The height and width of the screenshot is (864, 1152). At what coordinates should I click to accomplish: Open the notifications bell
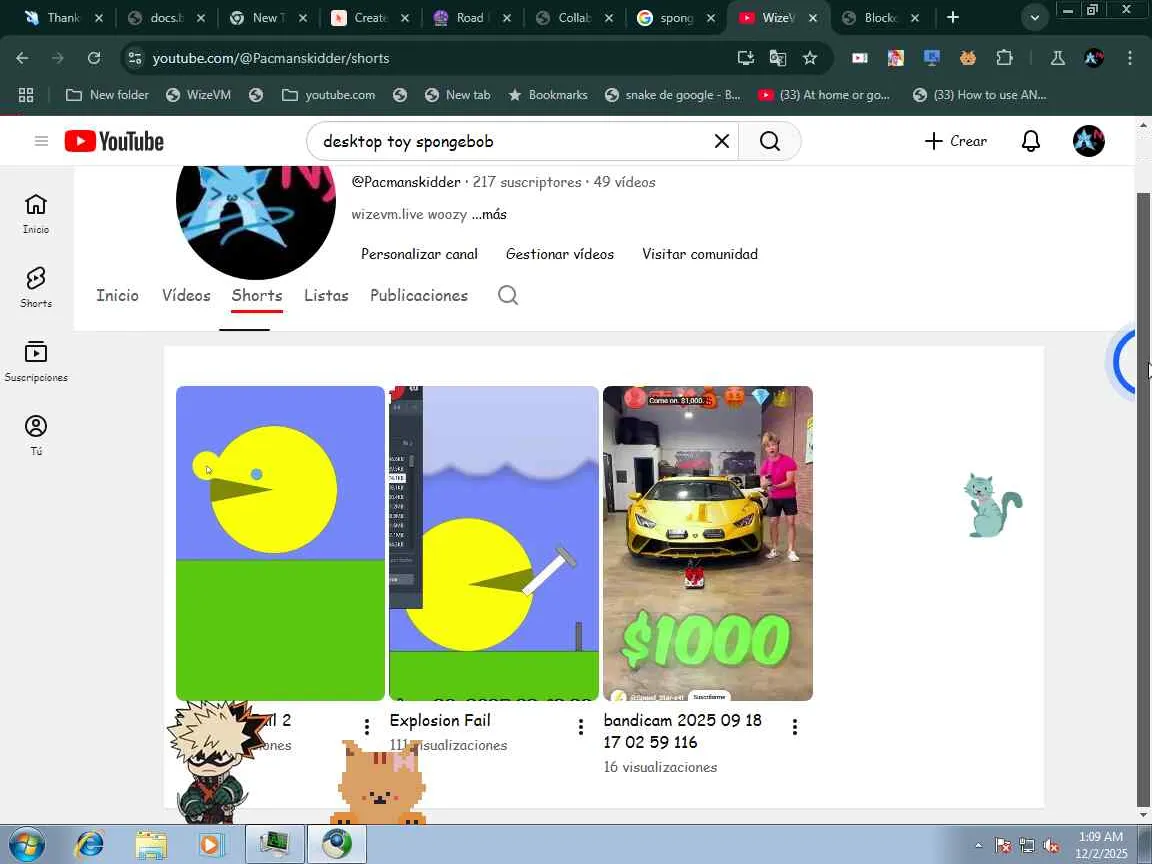click(x=1031, y=141)
